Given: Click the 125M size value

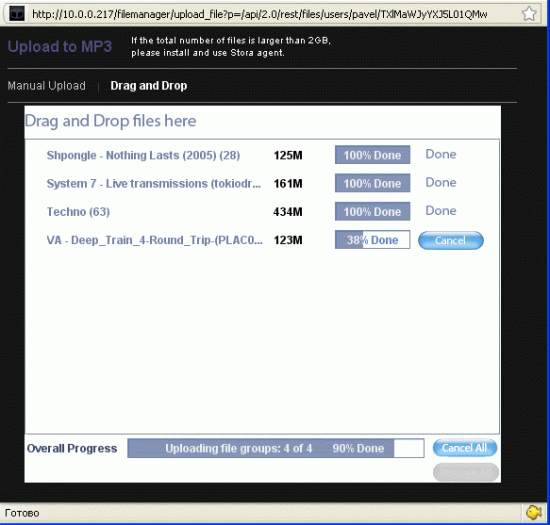Looking at the screenshot, I should [x=288, y=155].
